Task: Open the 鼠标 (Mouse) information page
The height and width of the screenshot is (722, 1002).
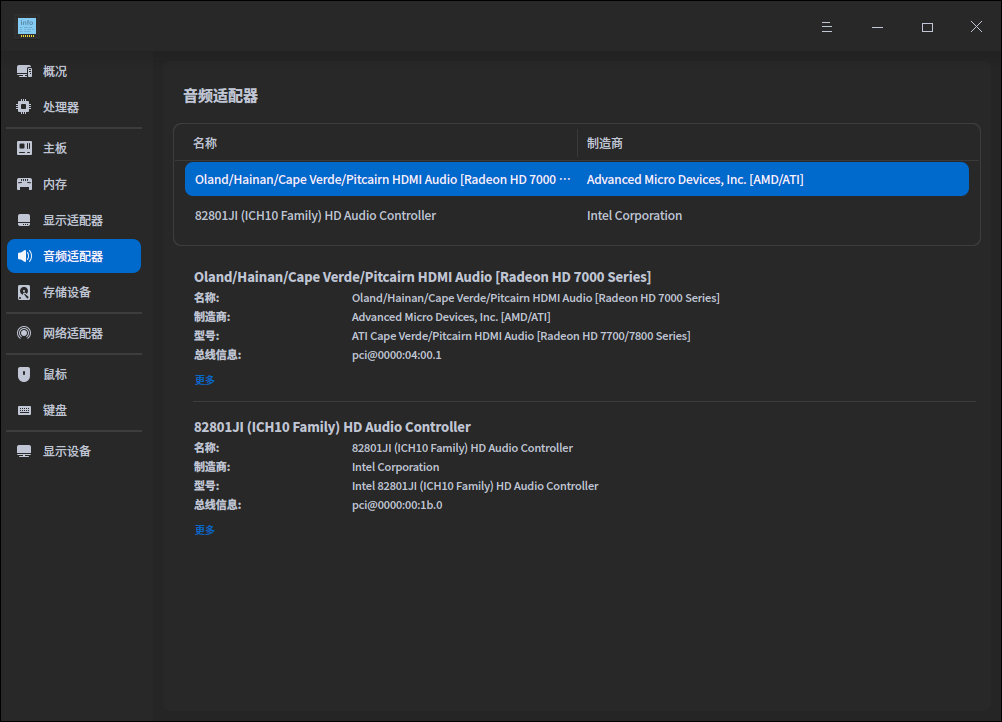Action: coord(52,373)
